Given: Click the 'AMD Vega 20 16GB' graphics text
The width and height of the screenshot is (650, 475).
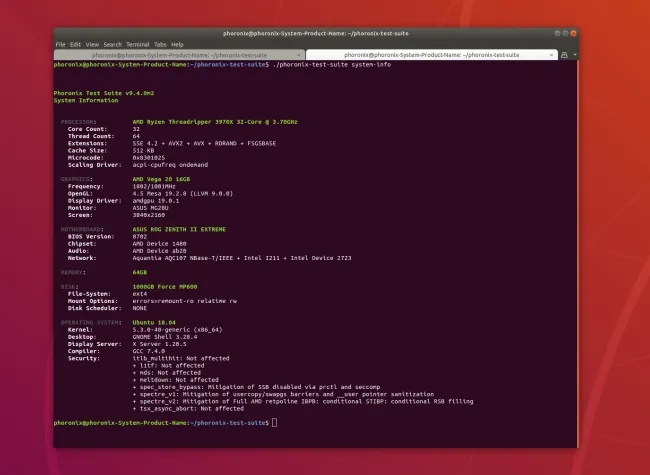Looking at the screenshot, I should click(161, 179).
